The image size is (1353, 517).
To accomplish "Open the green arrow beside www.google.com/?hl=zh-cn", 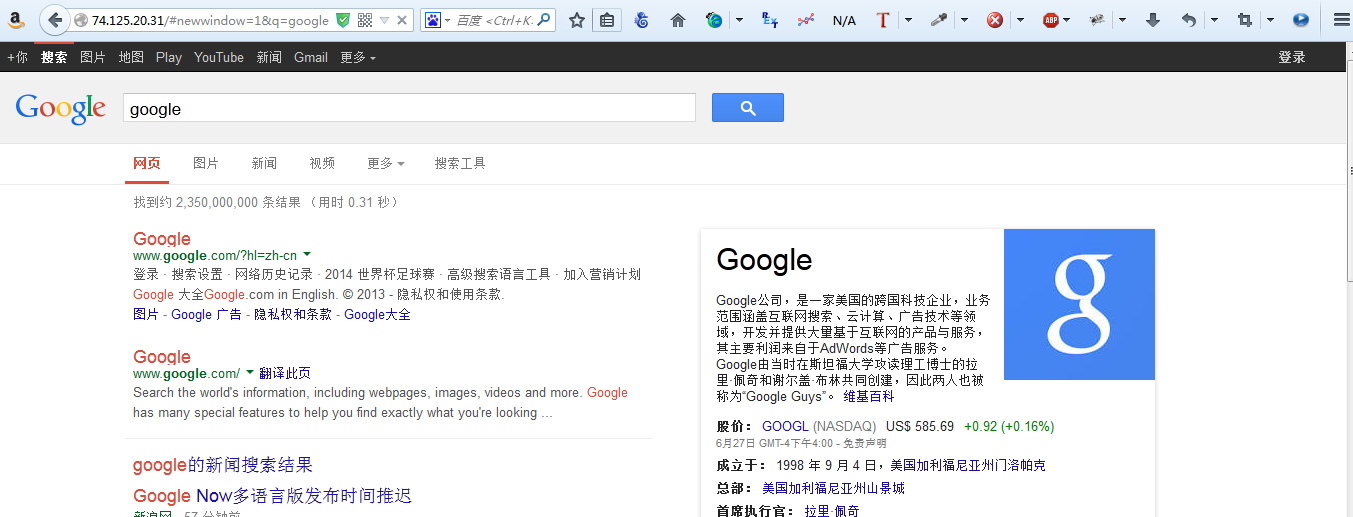I will (x=307, y=255).
